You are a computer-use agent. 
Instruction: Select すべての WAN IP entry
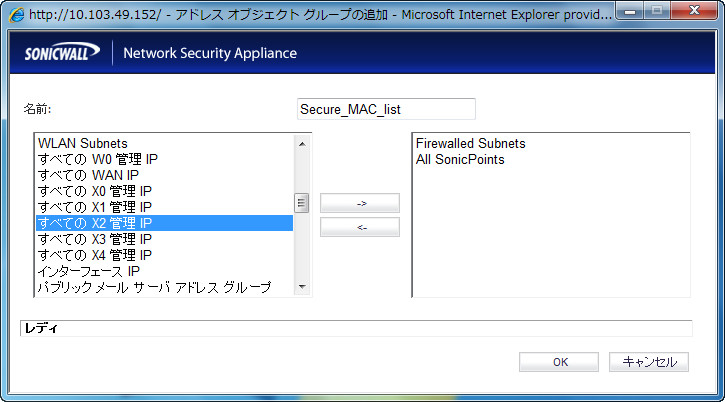[x=165, y=175]
